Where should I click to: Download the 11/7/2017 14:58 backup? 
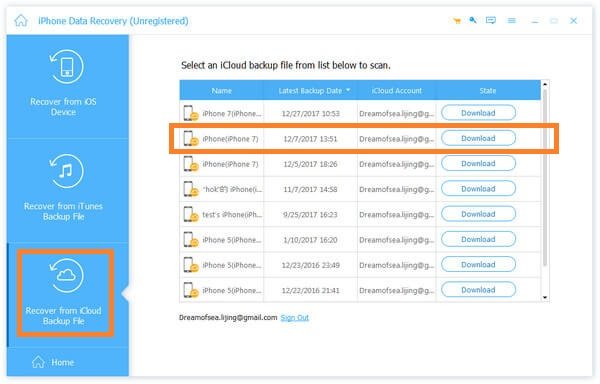(478, 189)
